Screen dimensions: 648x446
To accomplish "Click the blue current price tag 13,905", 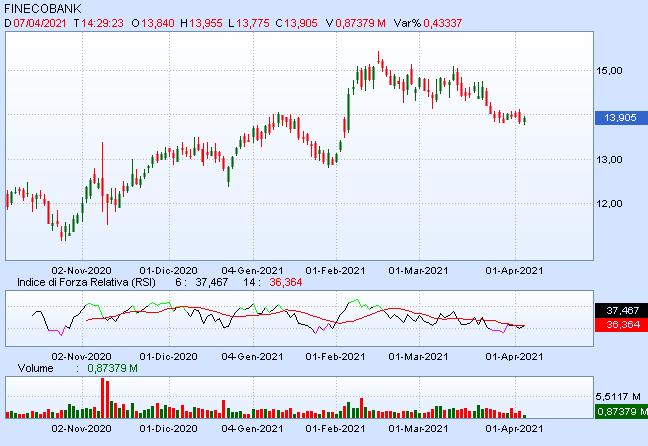I will [x=621, y=118].
